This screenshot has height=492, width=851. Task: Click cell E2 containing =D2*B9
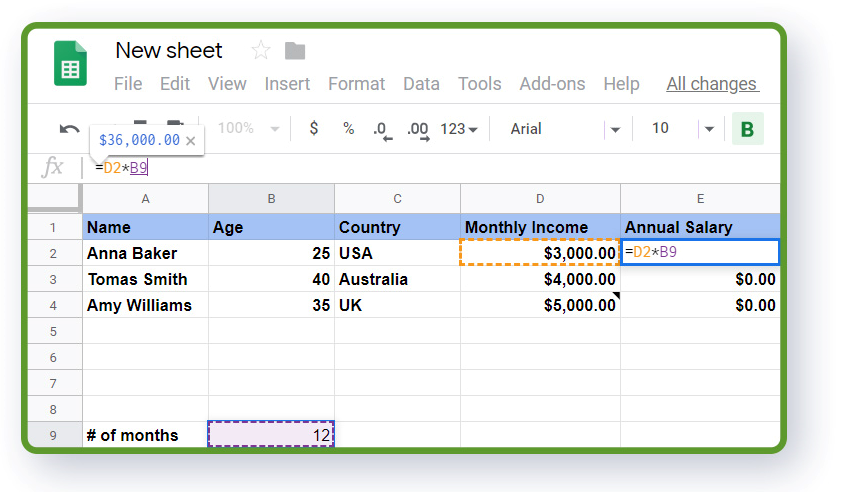700,252
